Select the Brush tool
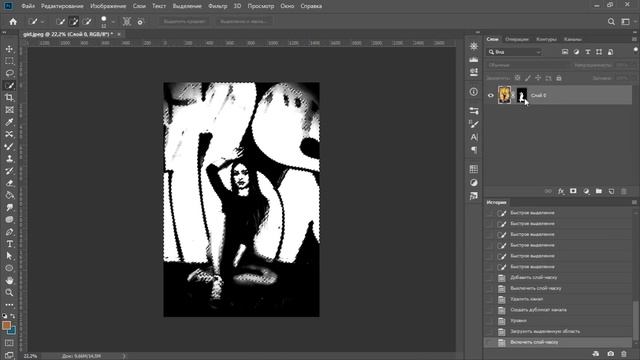Screen dimensions: 640x360 pos(9,147)
